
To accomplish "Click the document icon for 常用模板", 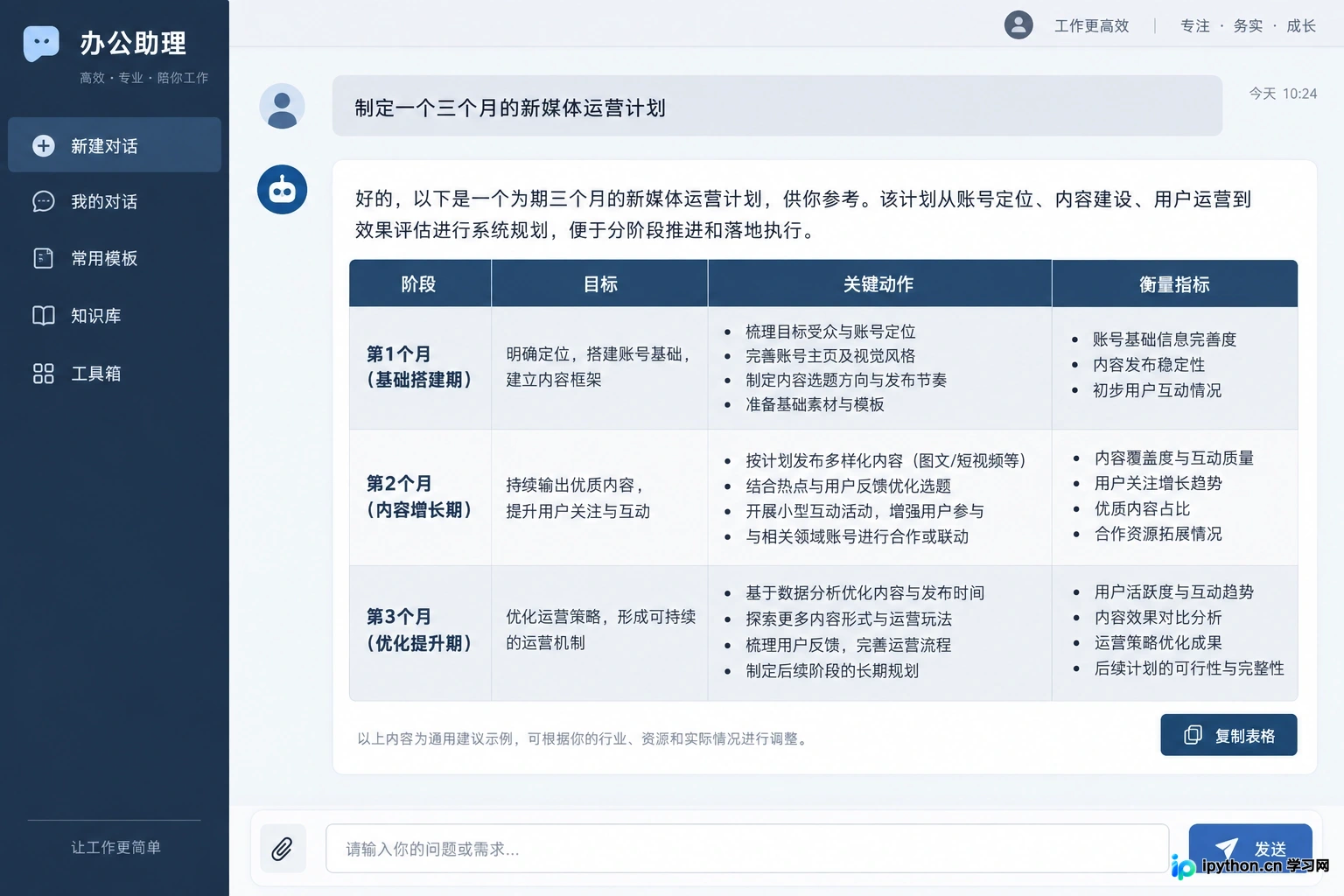I will (44, 258).
